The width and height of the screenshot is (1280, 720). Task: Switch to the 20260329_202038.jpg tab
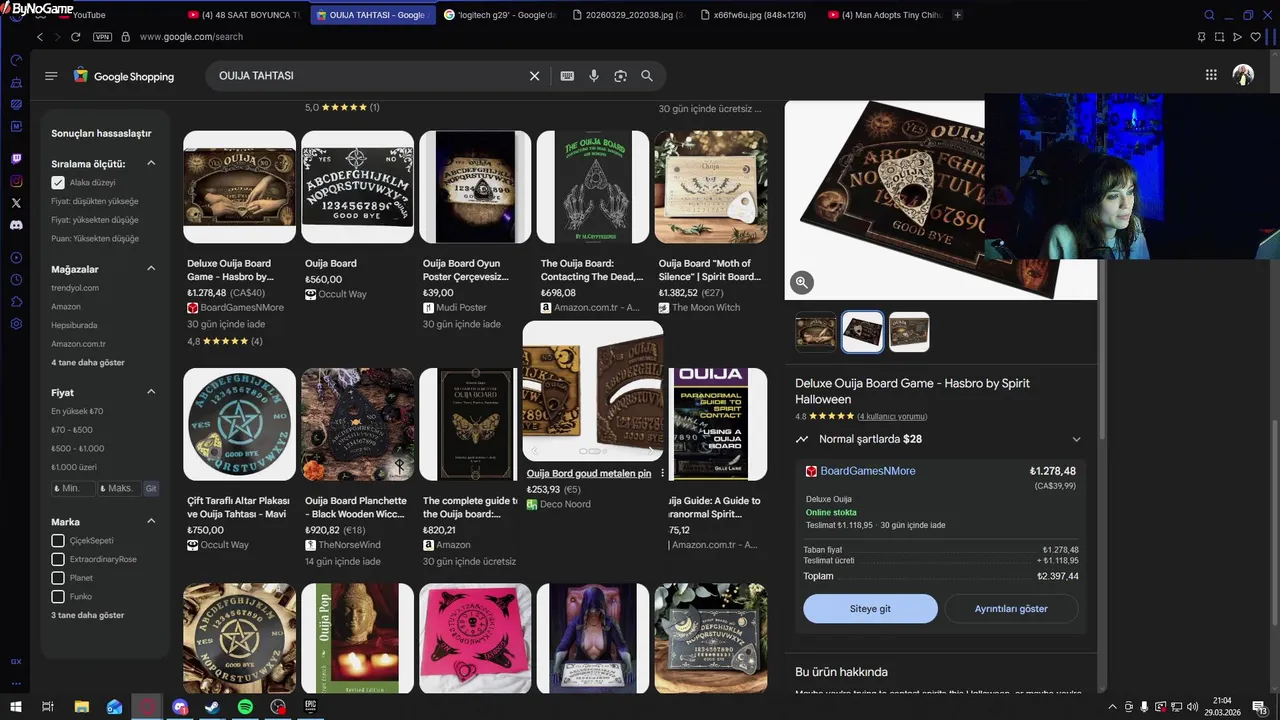coord(628,15)
